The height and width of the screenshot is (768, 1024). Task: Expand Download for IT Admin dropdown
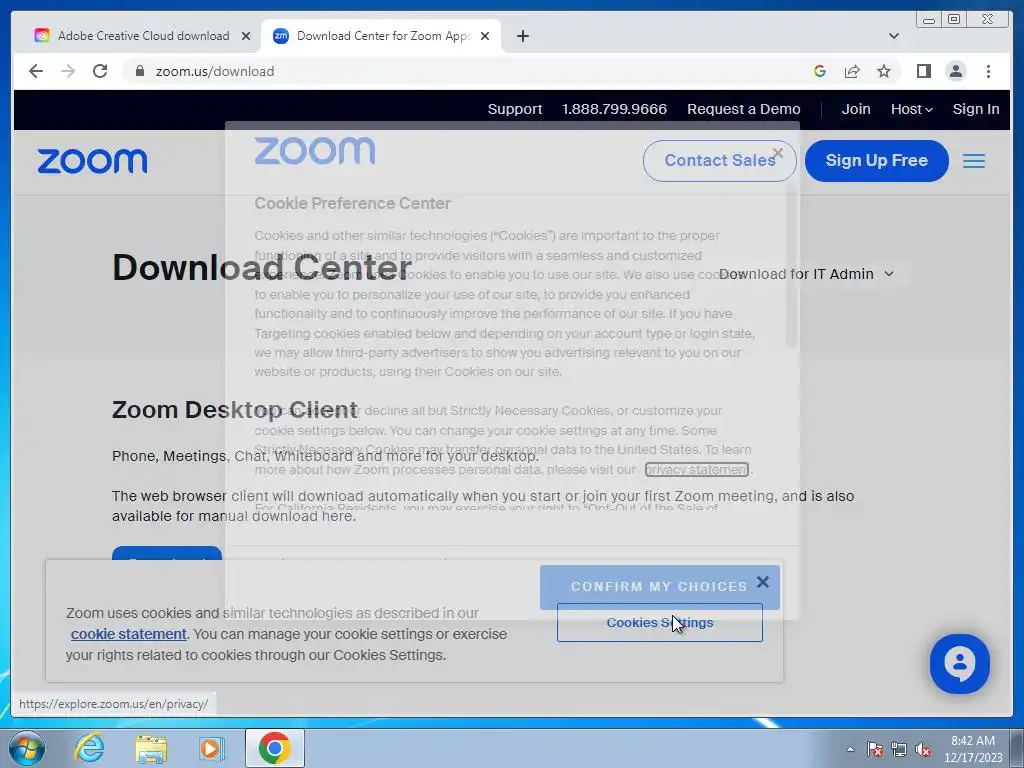pyautogui.click(x=806, y=274)
